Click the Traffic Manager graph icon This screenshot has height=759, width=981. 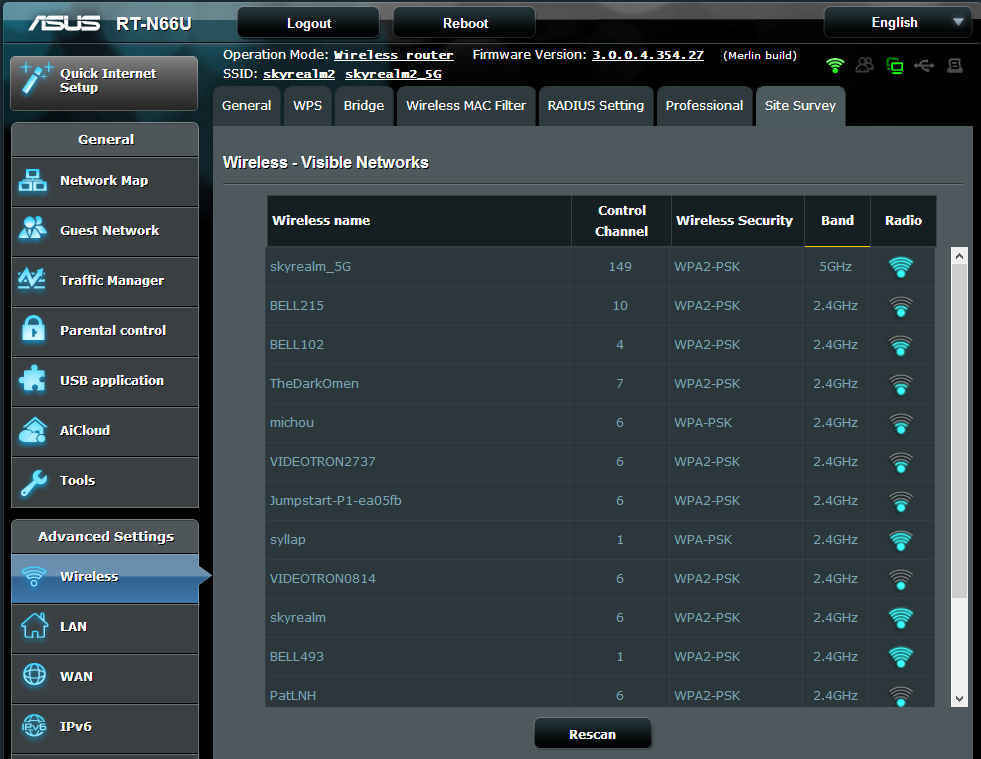tap(33, 279)
